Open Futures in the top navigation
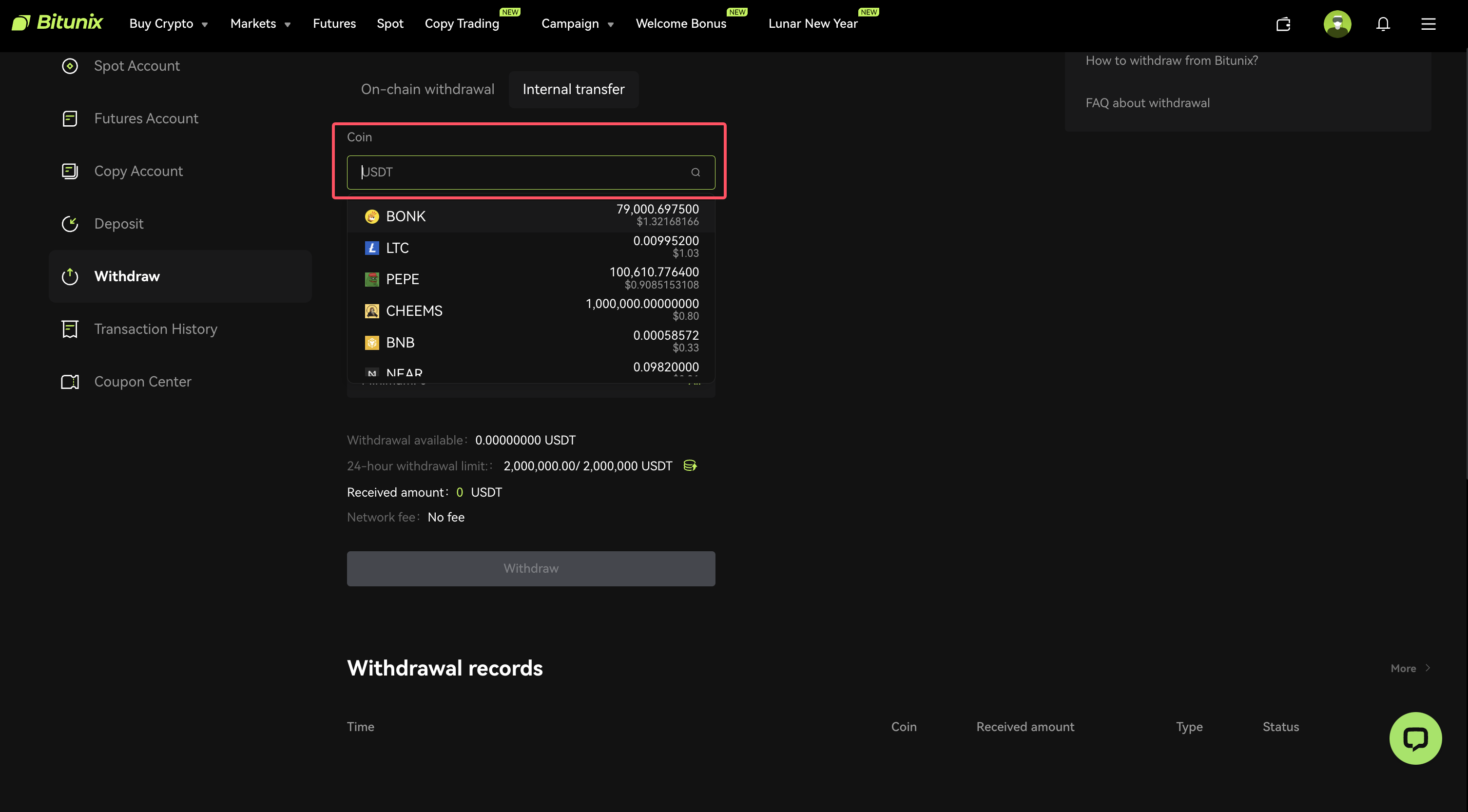 [334, 24]
